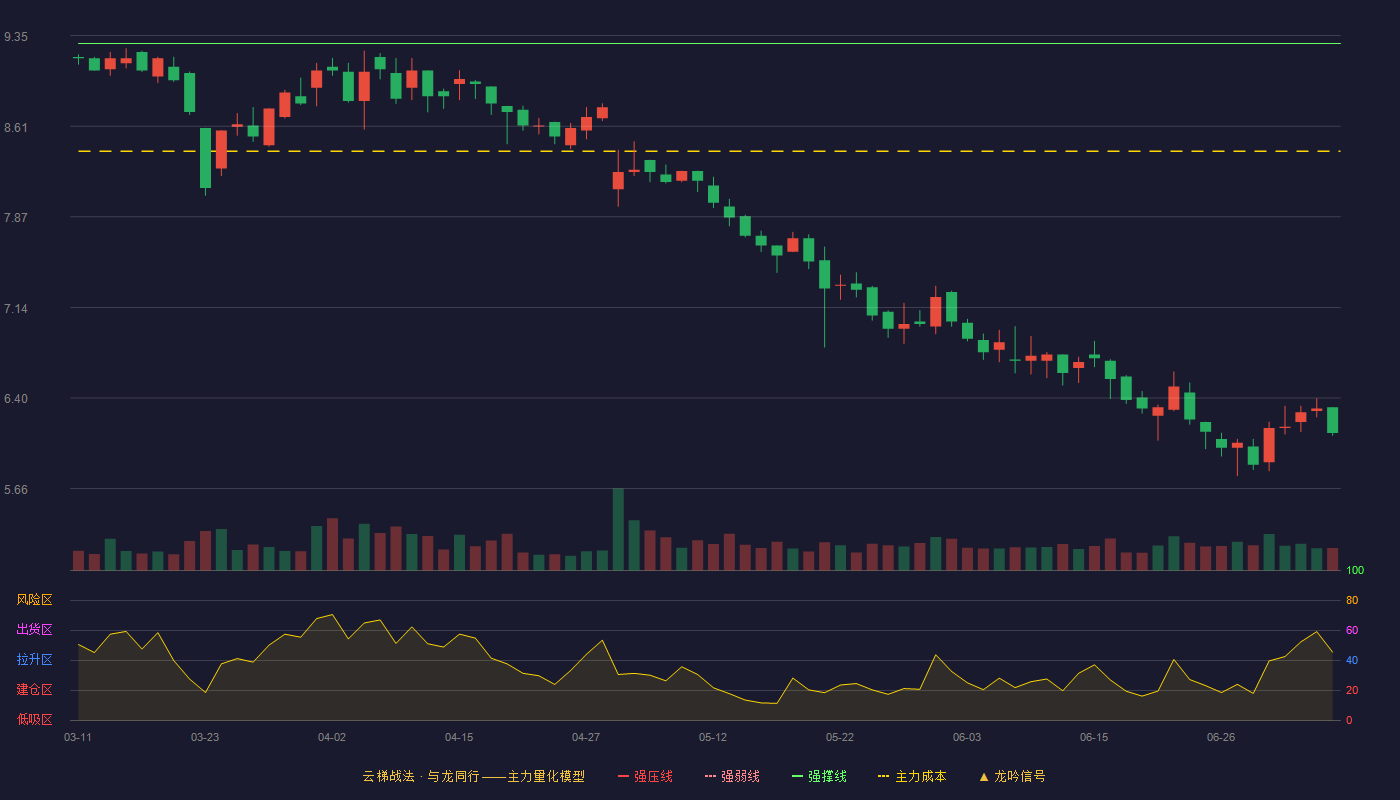The width and height of the screenshot is (1400, 800).
Task: Click the 建仓区 zone label
Action: [34, 690]
